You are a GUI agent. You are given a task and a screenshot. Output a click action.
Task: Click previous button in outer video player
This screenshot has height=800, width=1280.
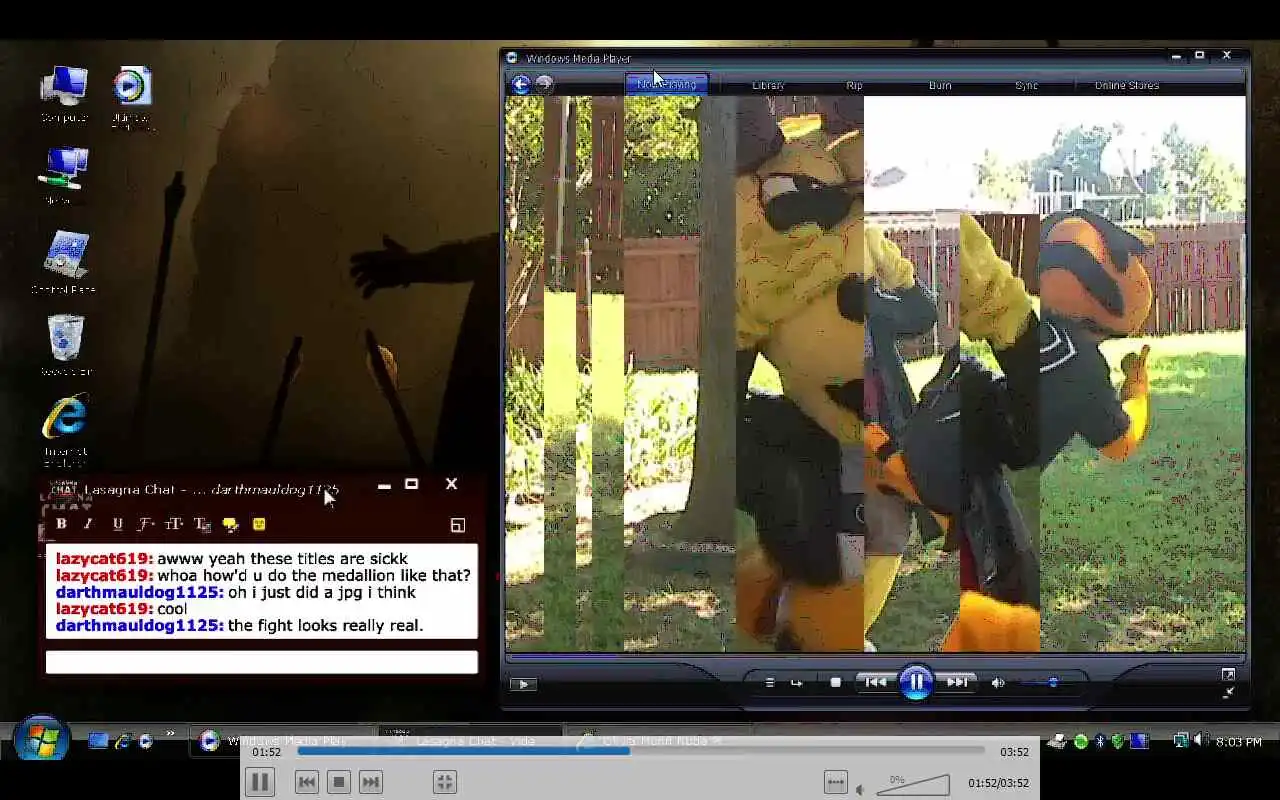(x=307, y=782)
